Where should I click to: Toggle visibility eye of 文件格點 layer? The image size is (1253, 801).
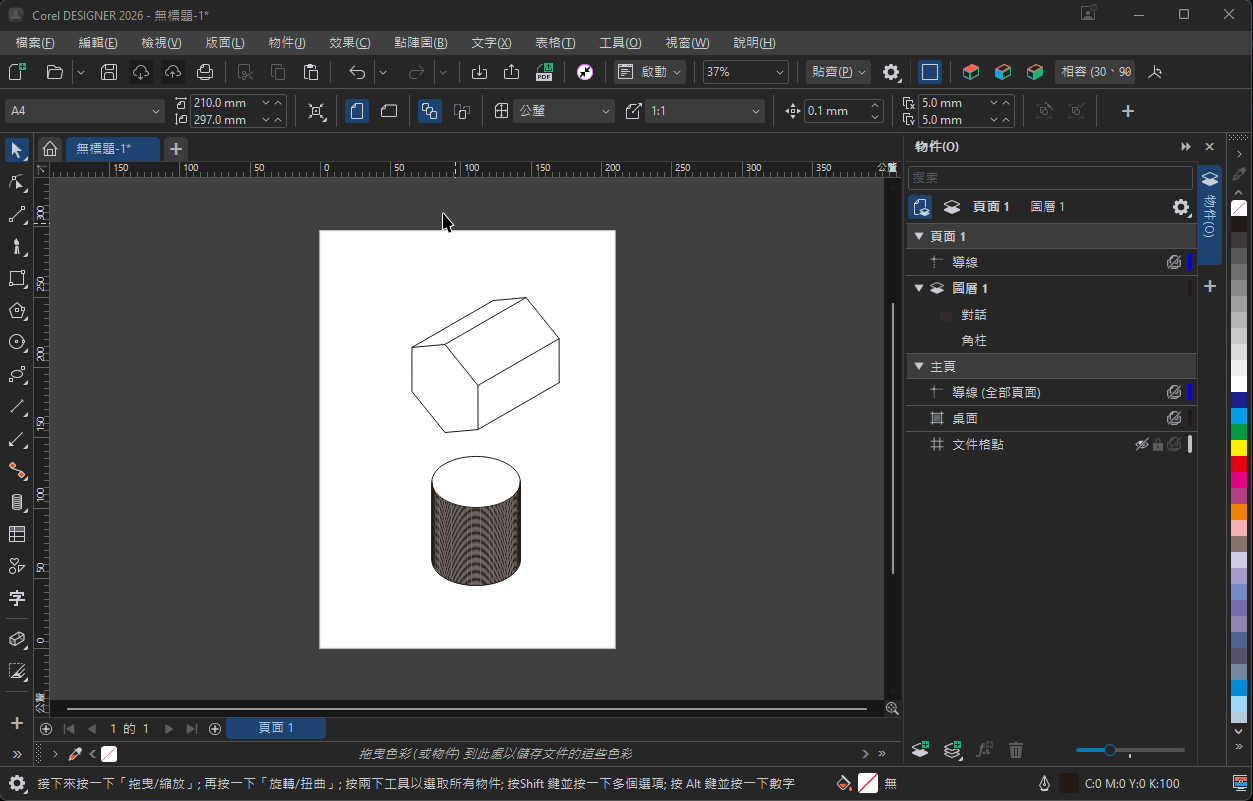point(1141,445)
